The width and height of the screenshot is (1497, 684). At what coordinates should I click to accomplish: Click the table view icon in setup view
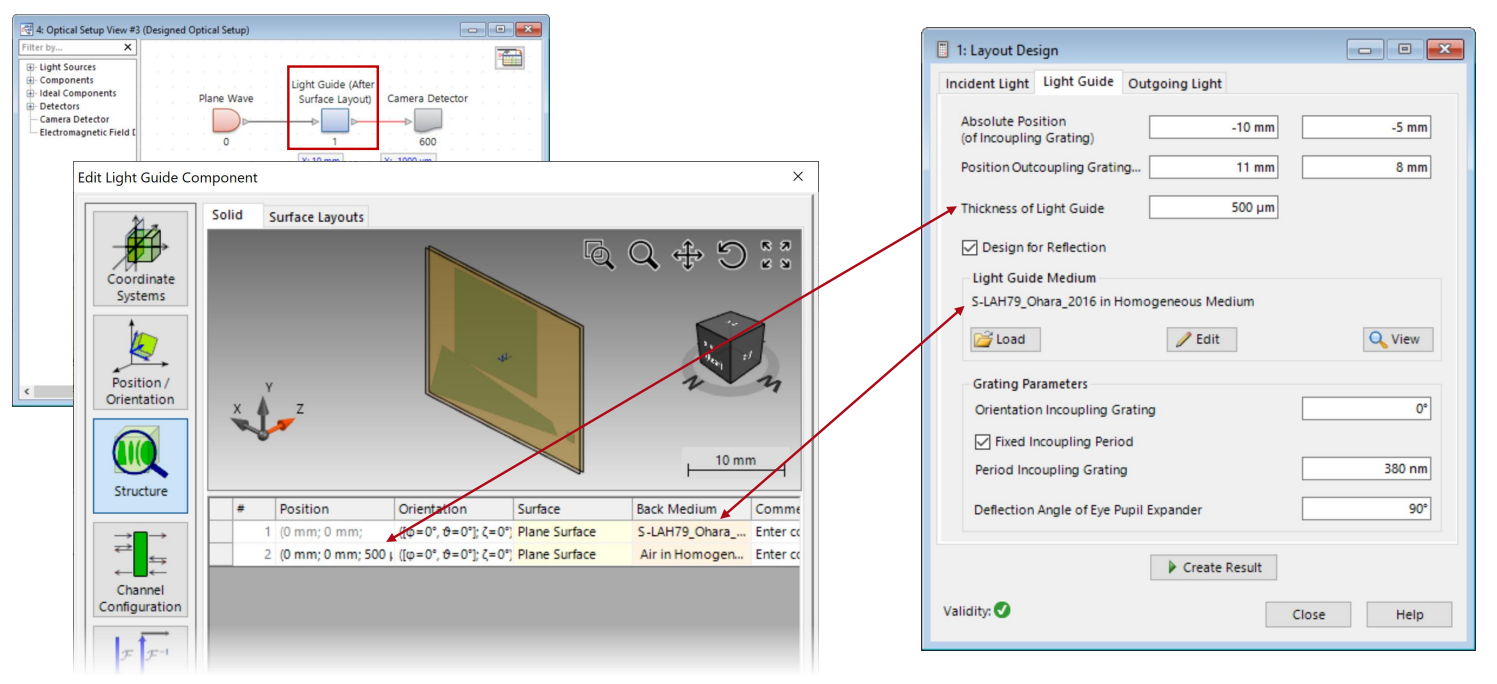tap(510, 58)
